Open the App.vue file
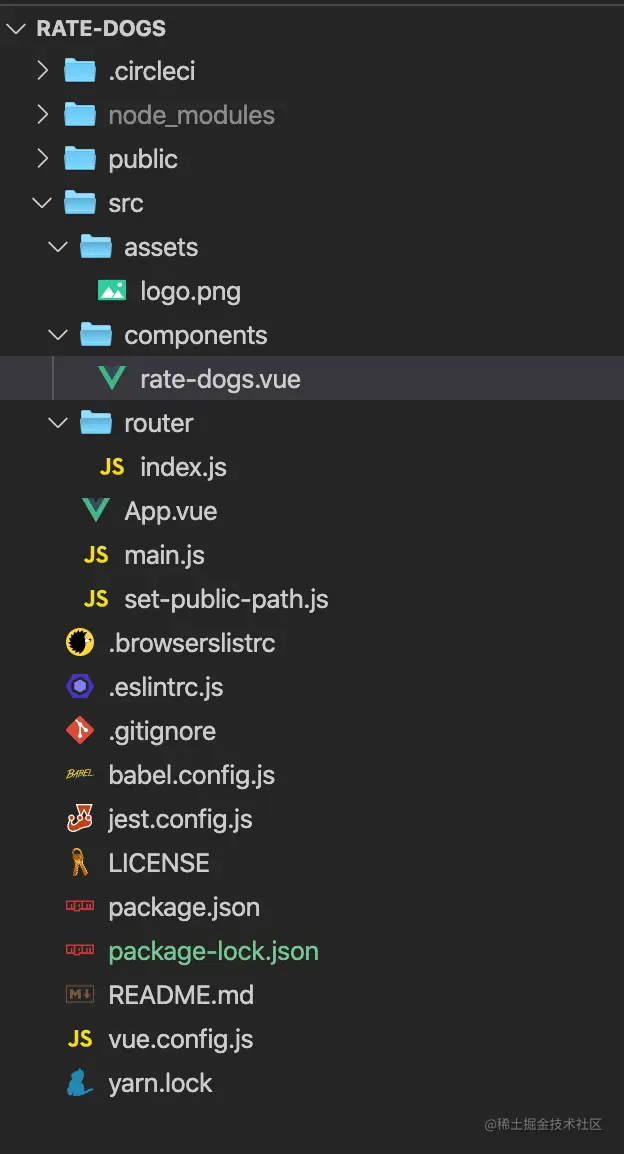The image size is (624, 1154). pos(170,511)
